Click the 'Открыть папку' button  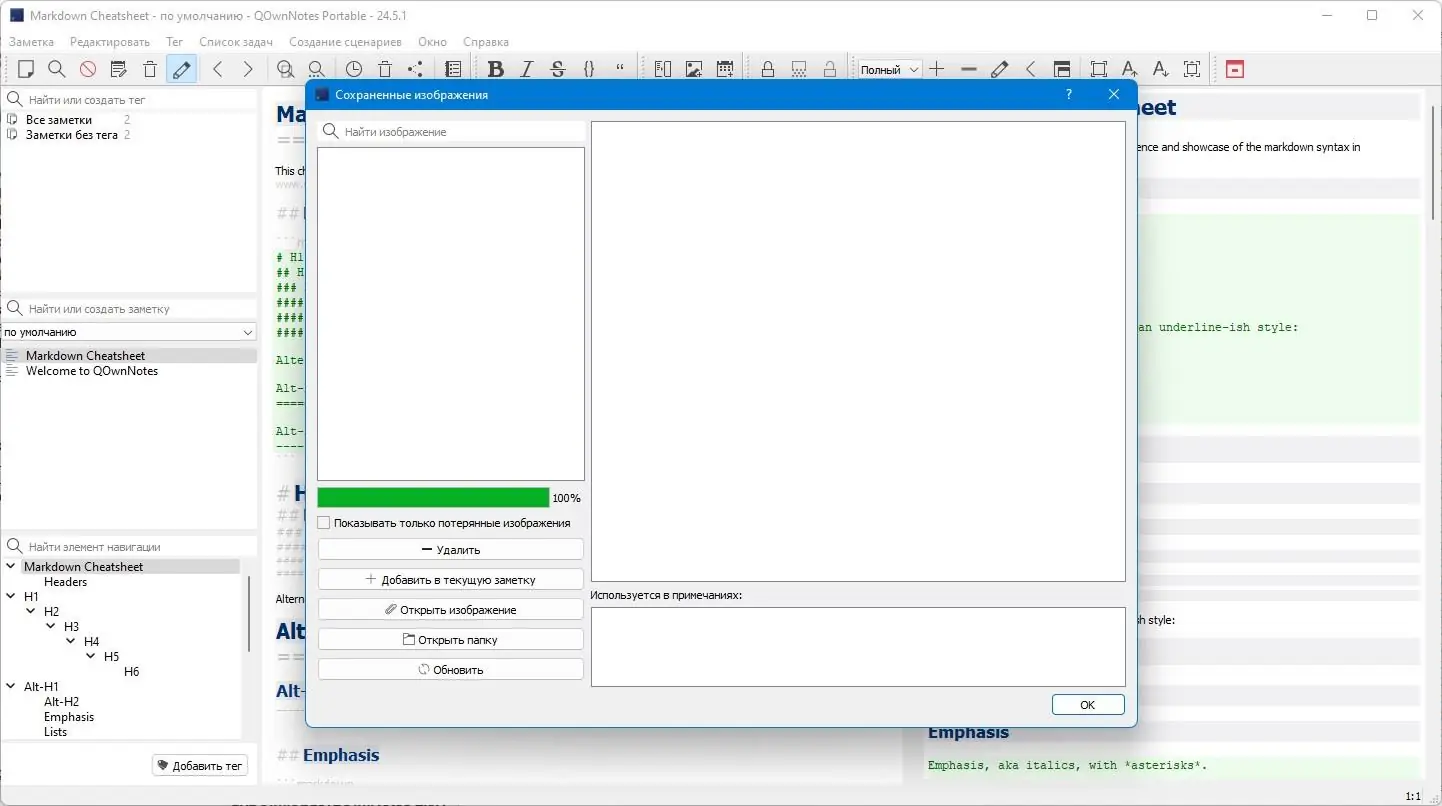(451, 639)
